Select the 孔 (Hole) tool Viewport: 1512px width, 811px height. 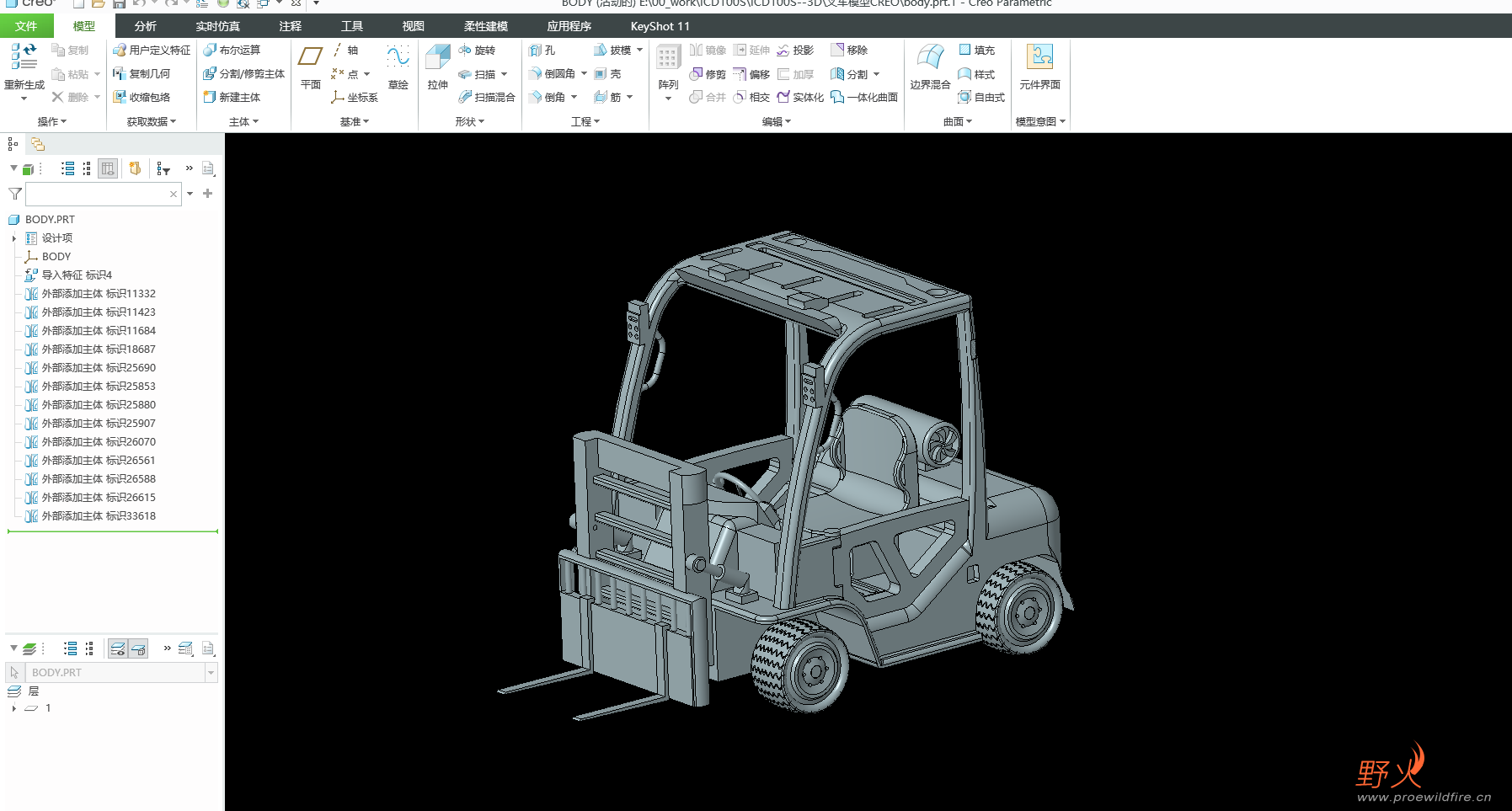pos(542,51)
